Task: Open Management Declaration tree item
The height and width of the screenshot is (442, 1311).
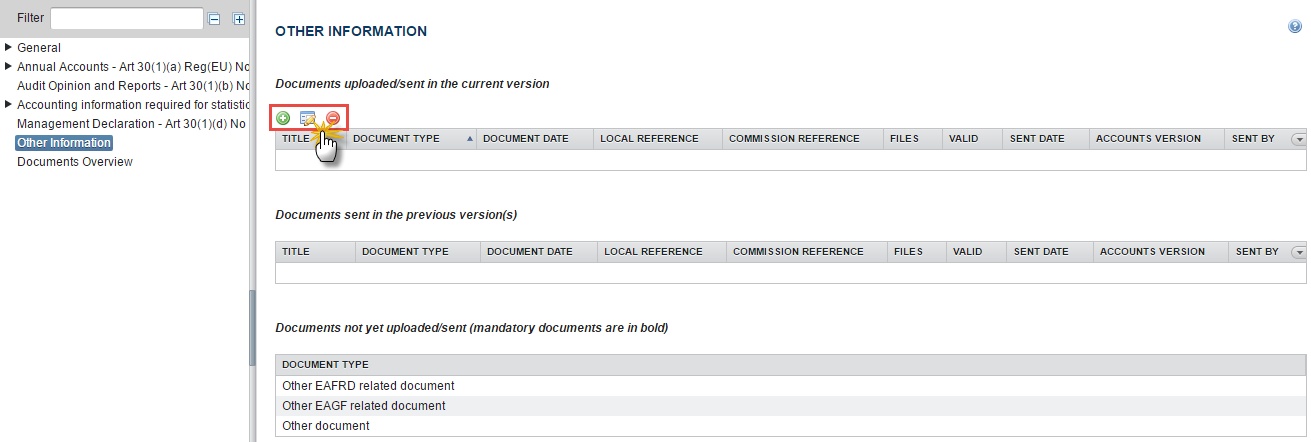Action: 132,124
